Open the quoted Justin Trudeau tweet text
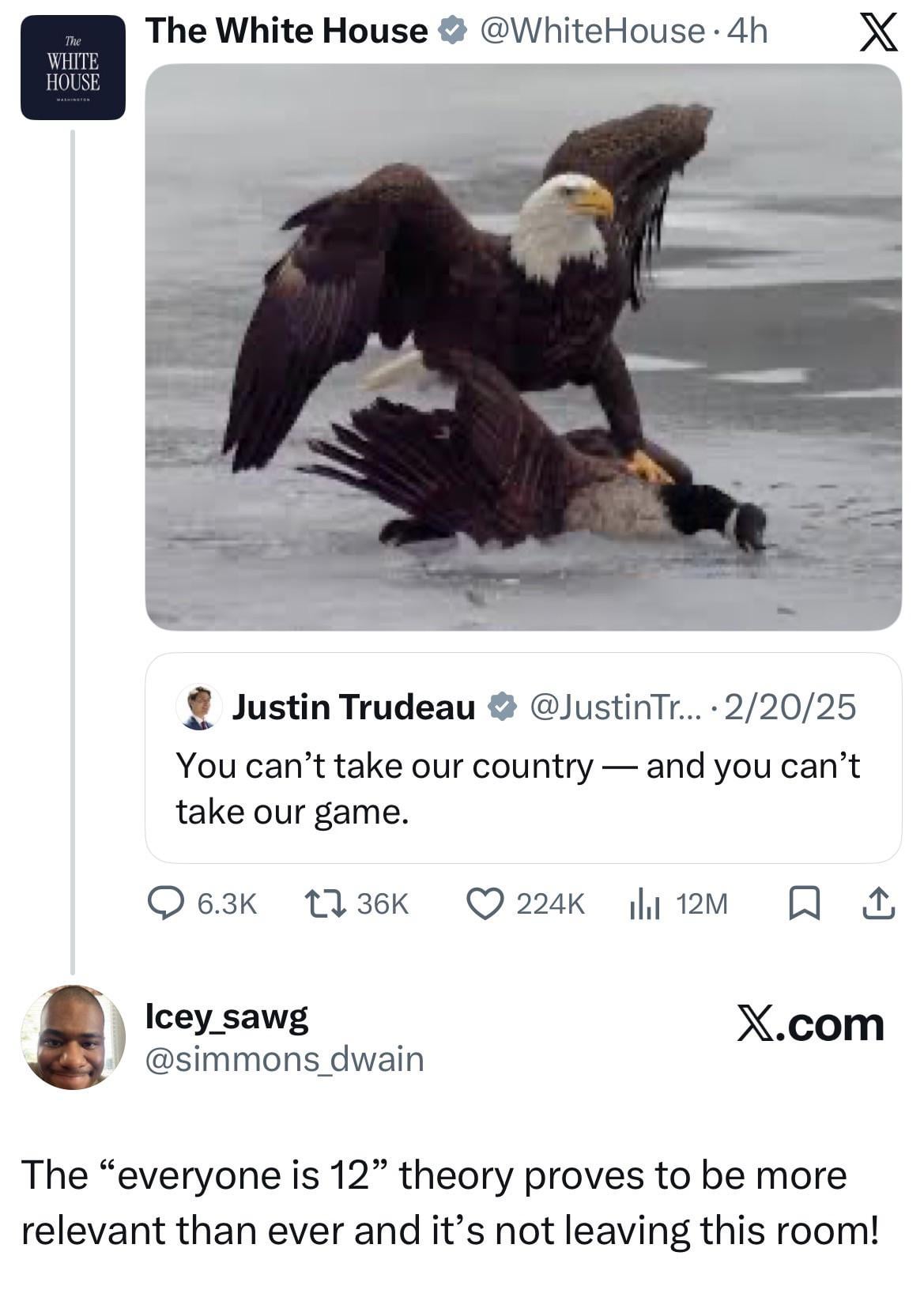924x1301 pixels. click(518, 789)
